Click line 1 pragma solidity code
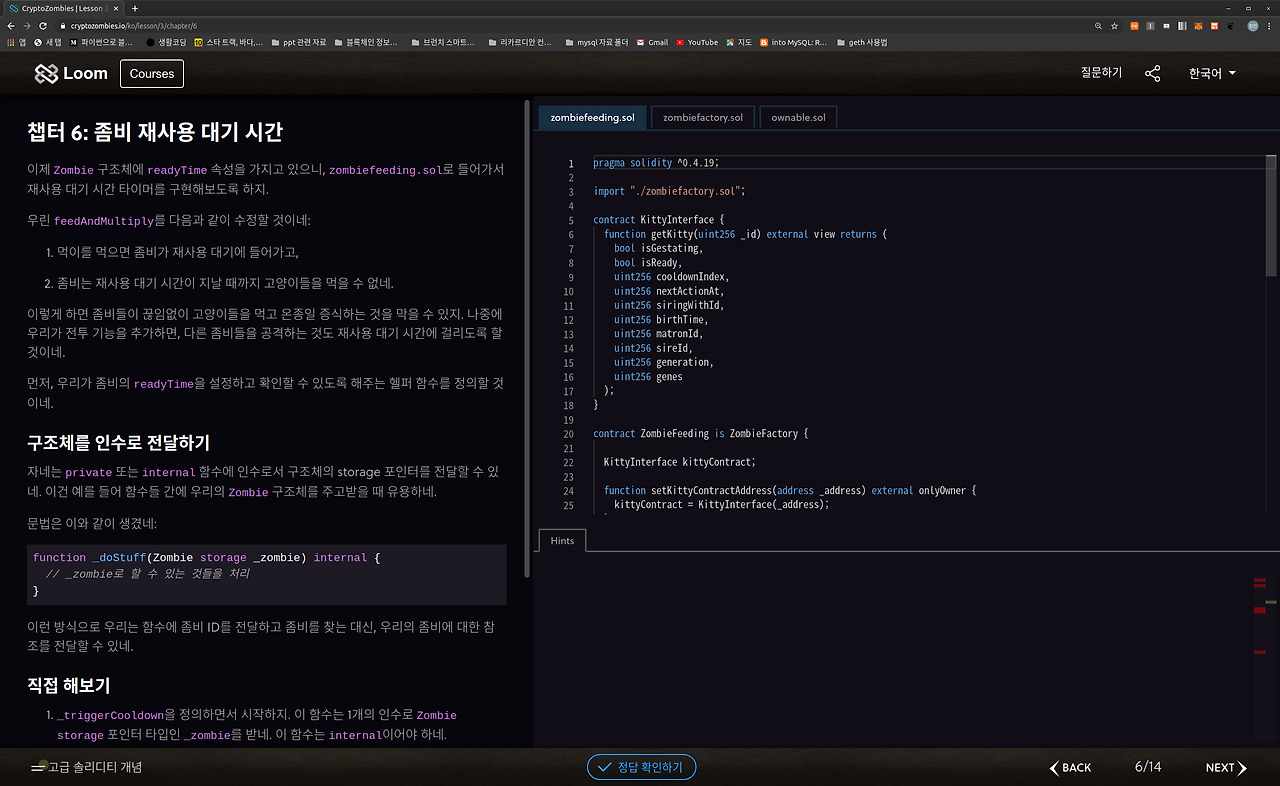Screen dimensions: 1280x786 [x=656, y=162]
